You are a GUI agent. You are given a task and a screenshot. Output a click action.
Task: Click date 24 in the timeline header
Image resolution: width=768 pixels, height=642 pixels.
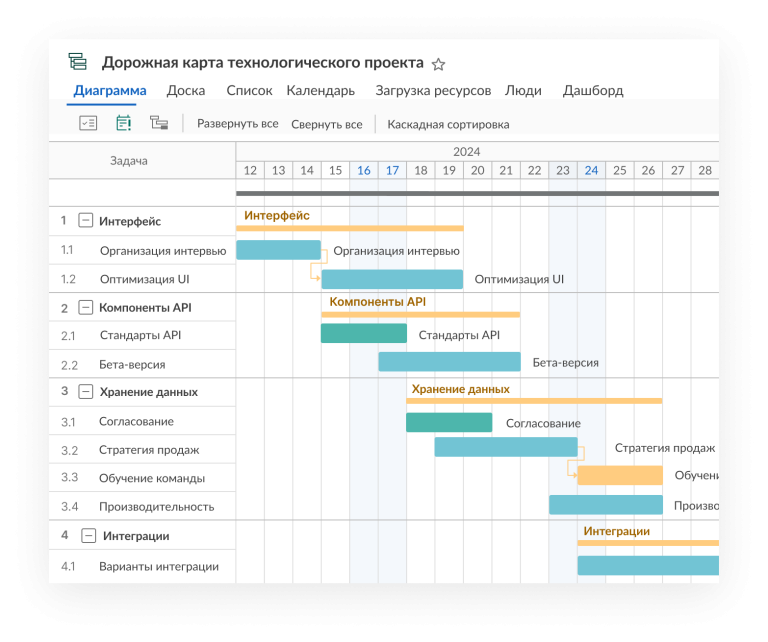[x=591, y=171]
